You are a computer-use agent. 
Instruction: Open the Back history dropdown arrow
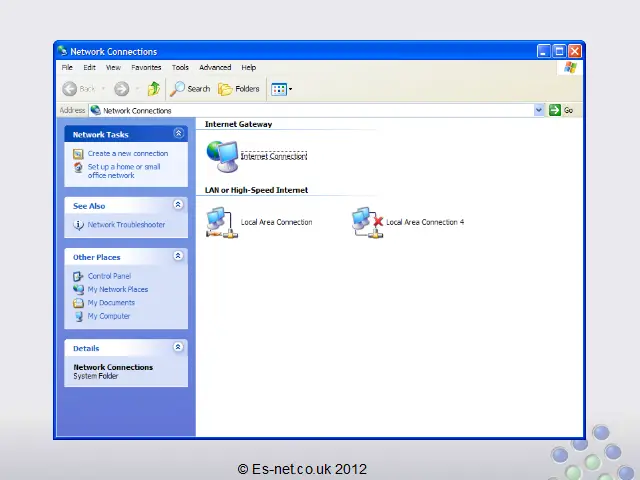103,89
